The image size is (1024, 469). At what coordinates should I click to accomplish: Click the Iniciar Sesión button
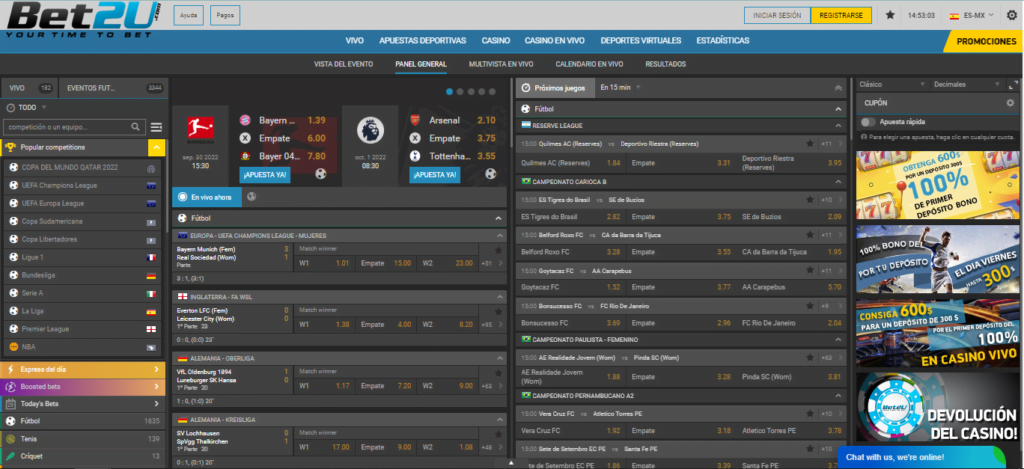click(x=776, y=16)
